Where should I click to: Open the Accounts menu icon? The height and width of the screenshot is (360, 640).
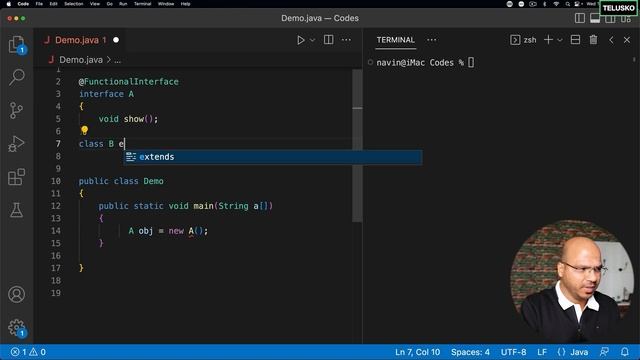[16, 294]
